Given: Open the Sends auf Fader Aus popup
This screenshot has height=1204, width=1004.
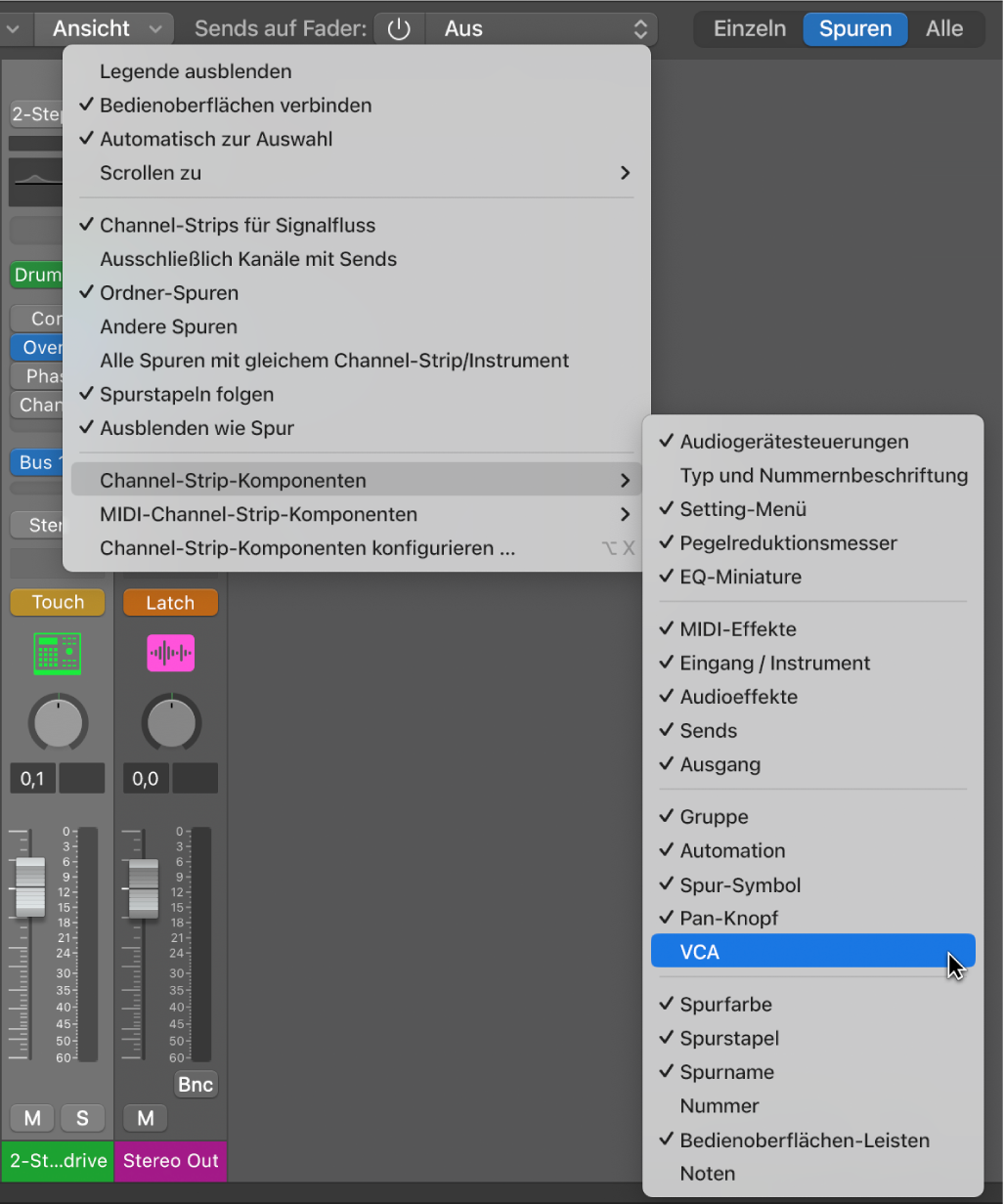Looking at the screenshot, I should click(543, 29).
